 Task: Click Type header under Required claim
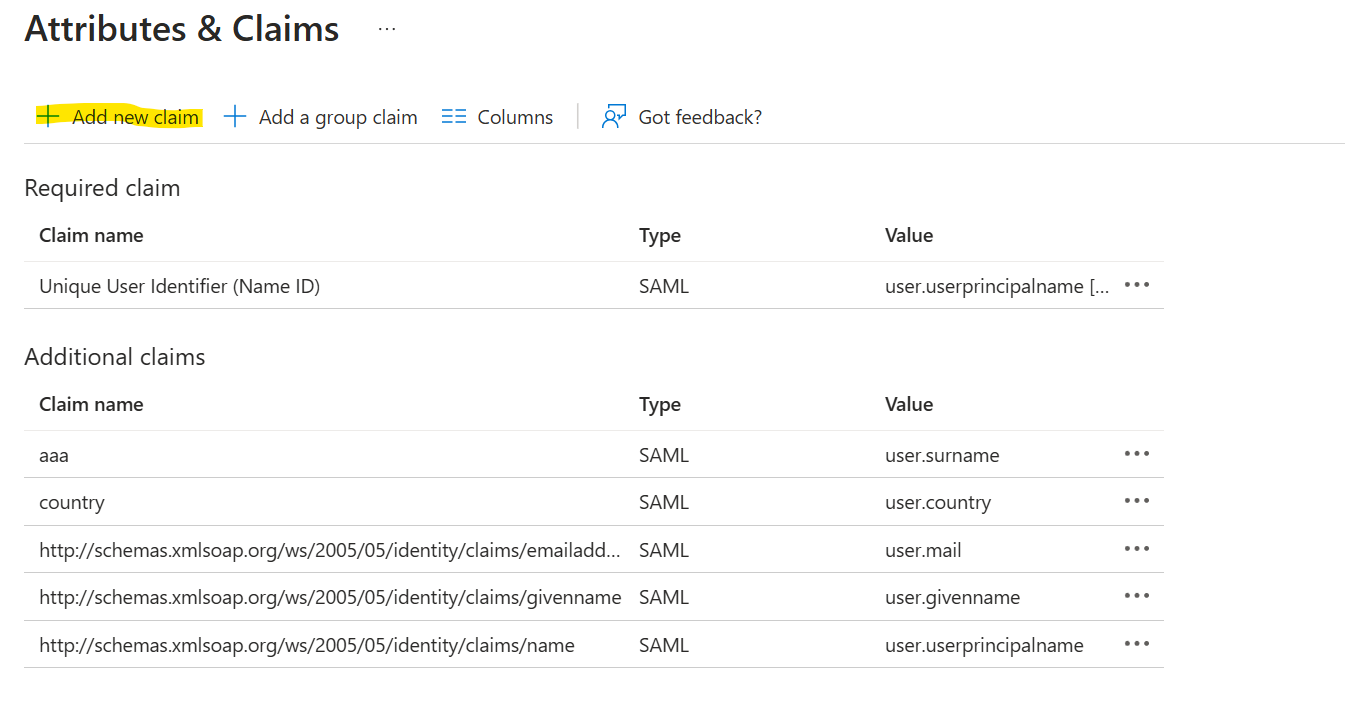click(660, 237)
